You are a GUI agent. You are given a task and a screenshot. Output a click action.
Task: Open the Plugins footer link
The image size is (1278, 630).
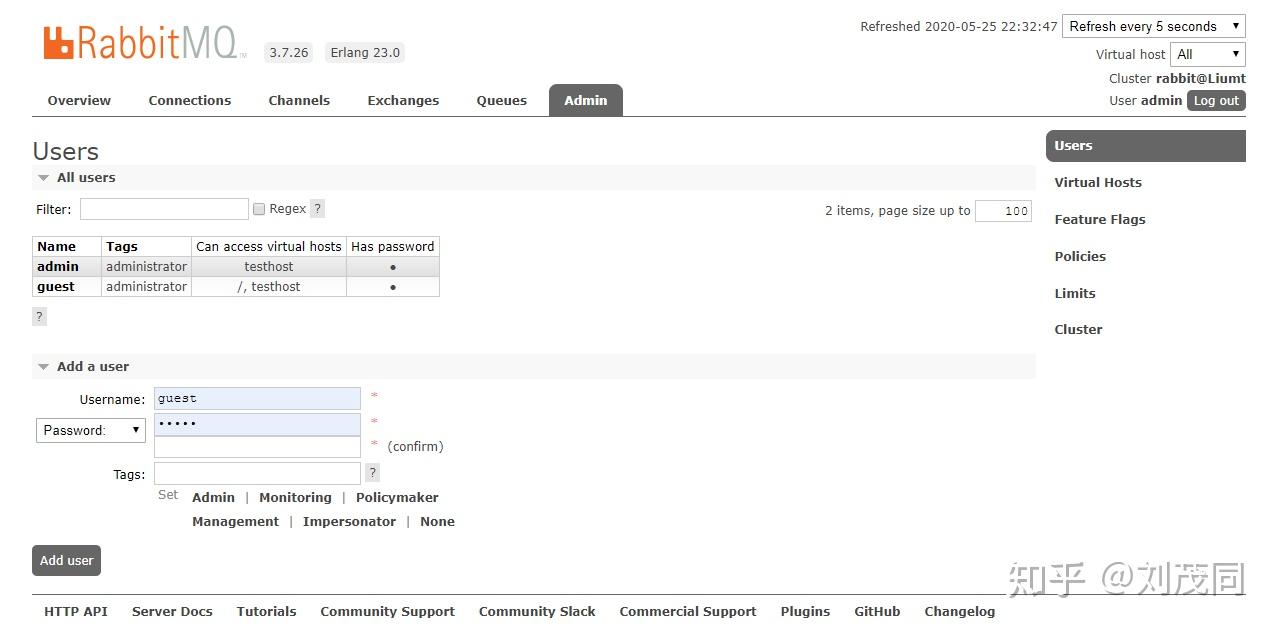pos(805,611)
